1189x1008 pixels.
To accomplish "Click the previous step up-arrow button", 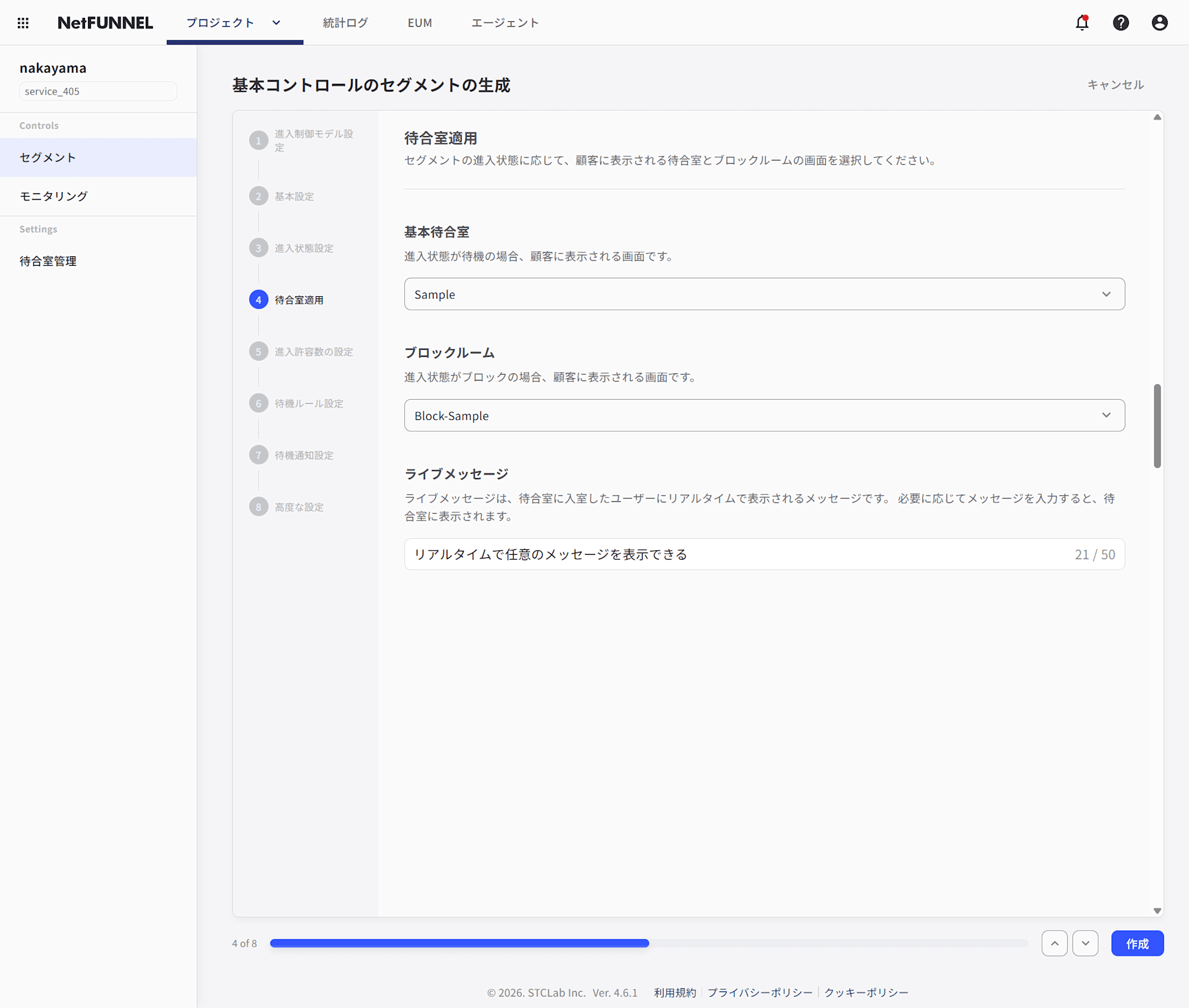I will click(1054, 943).
